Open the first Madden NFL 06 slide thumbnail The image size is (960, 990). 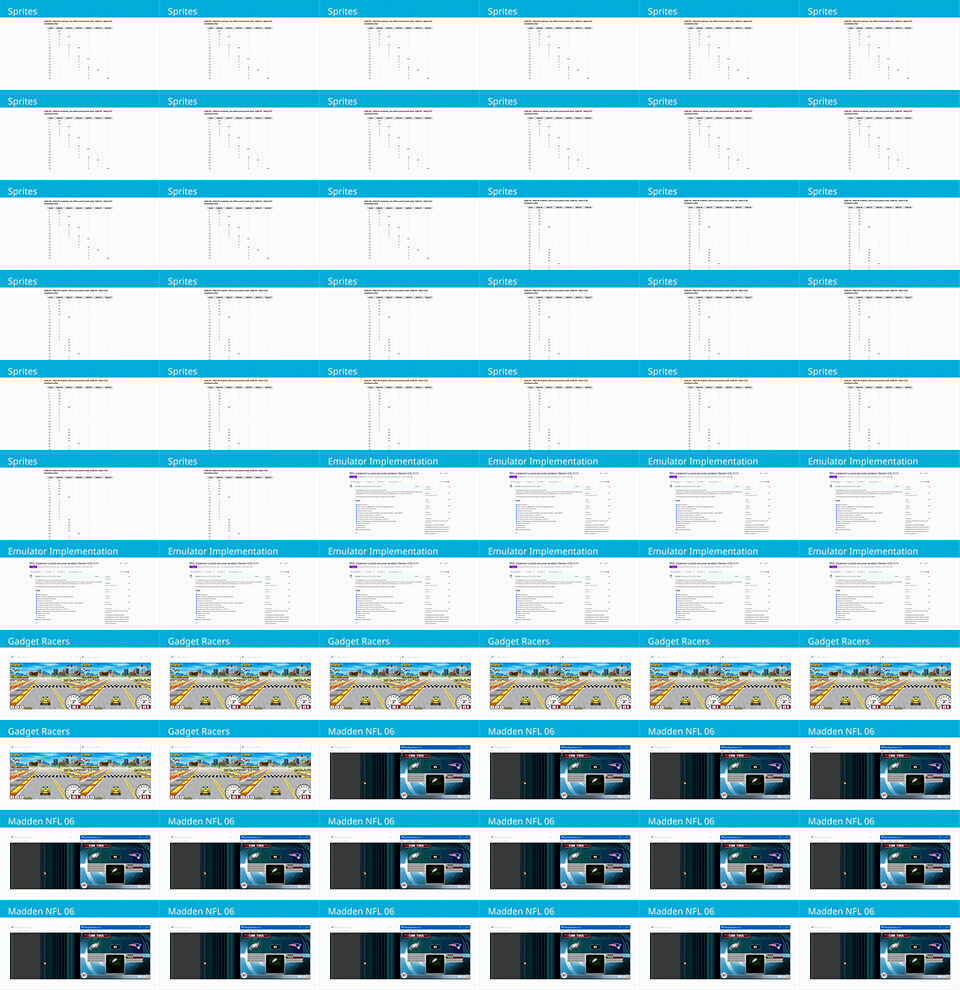(x=399, y=765)
